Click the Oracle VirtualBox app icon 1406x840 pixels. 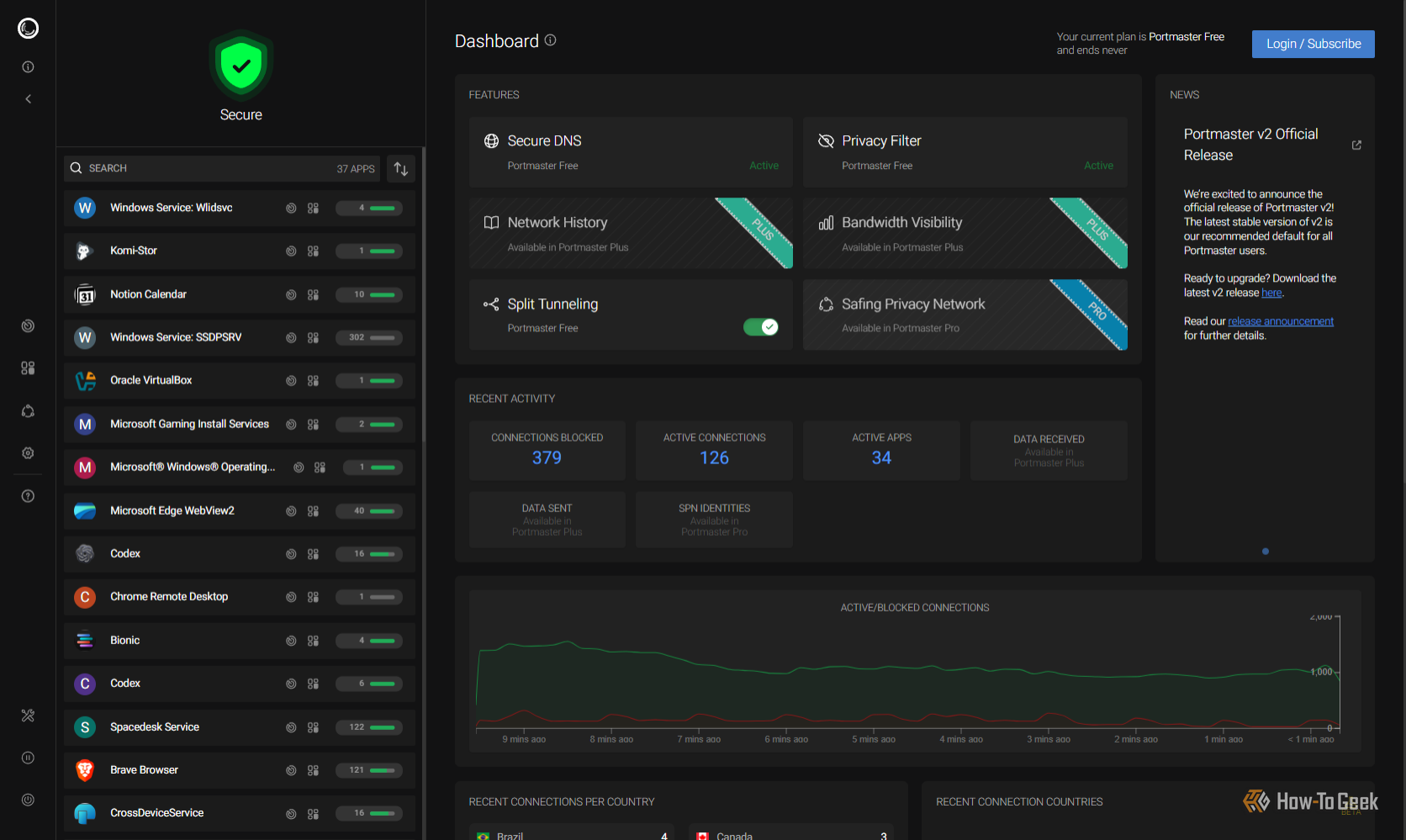(x=85, y=381)
